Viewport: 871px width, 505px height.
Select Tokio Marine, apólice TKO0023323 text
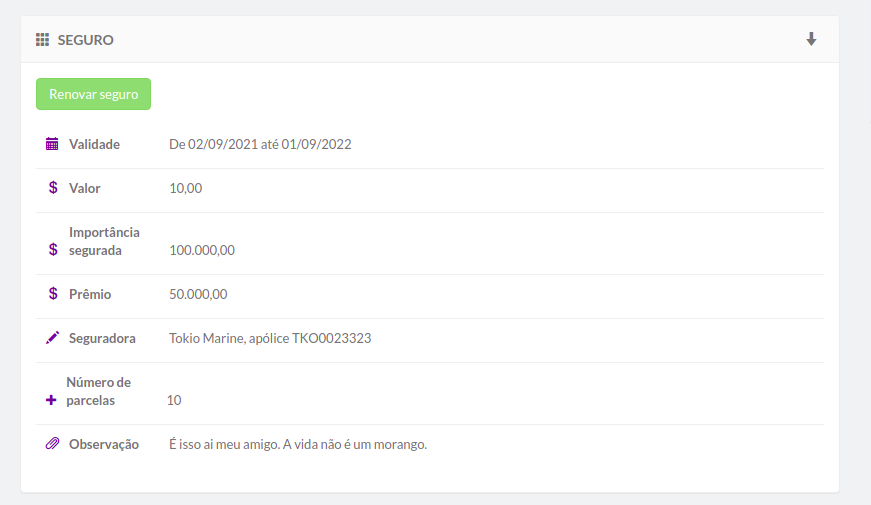[x=270, y=338]
